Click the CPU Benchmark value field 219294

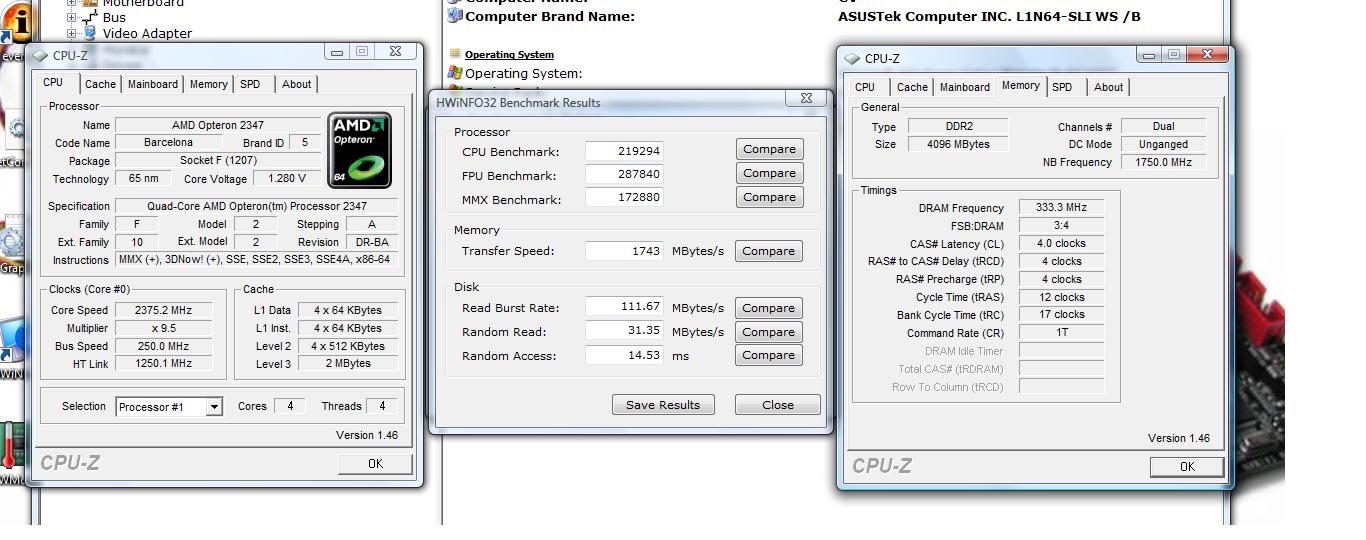click(624, 151)
